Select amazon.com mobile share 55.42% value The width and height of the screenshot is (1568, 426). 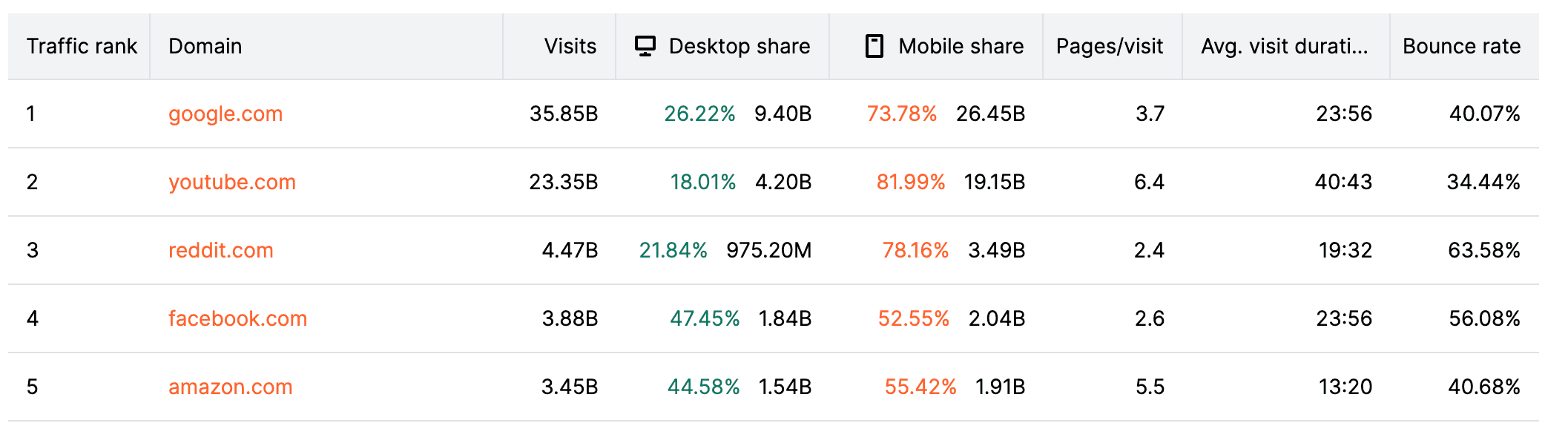click(x=920, y=387)
